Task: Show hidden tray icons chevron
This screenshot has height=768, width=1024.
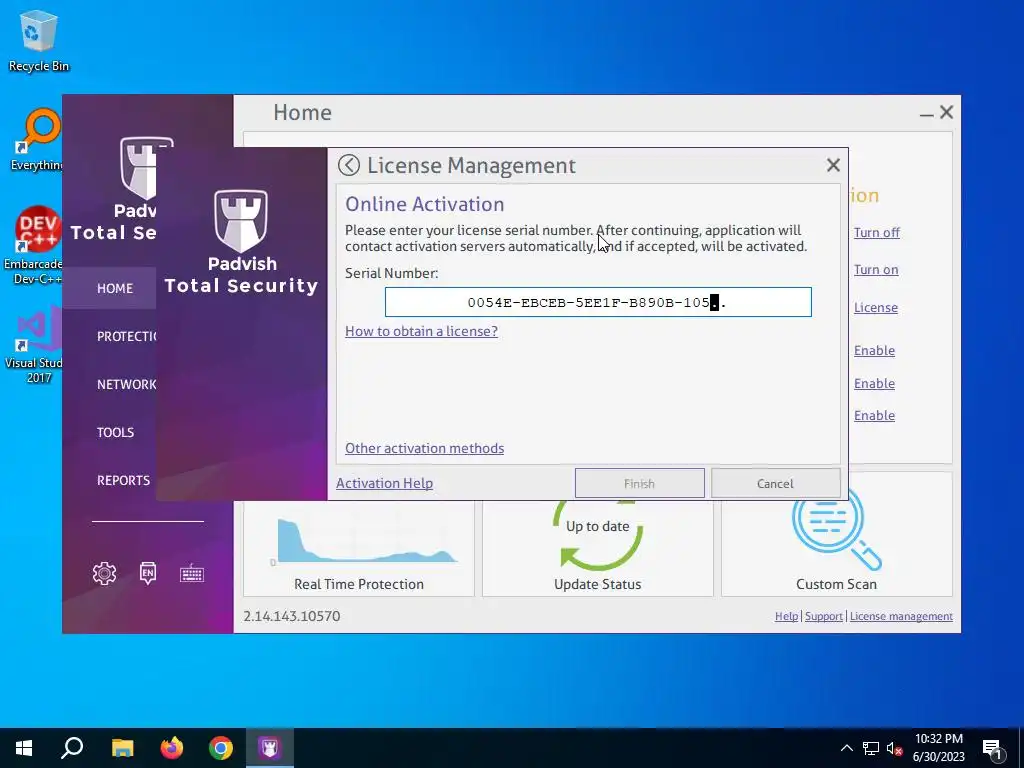Action: point(846,748)
